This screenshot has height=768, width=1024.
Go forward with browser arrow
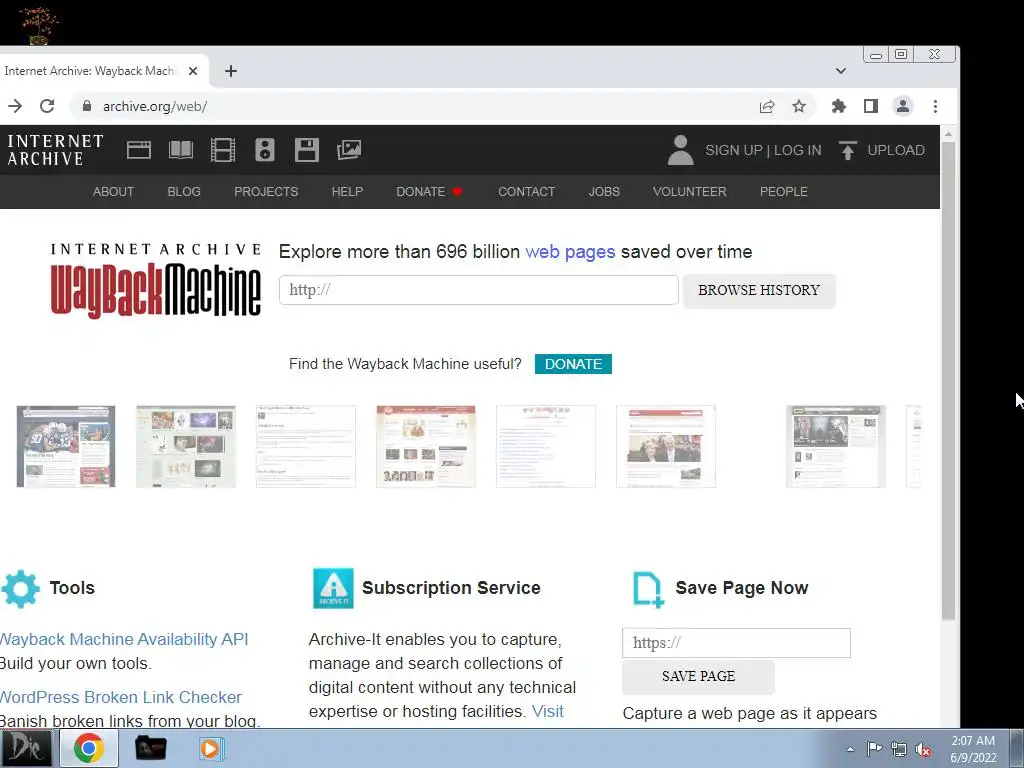tap(15, 106)
